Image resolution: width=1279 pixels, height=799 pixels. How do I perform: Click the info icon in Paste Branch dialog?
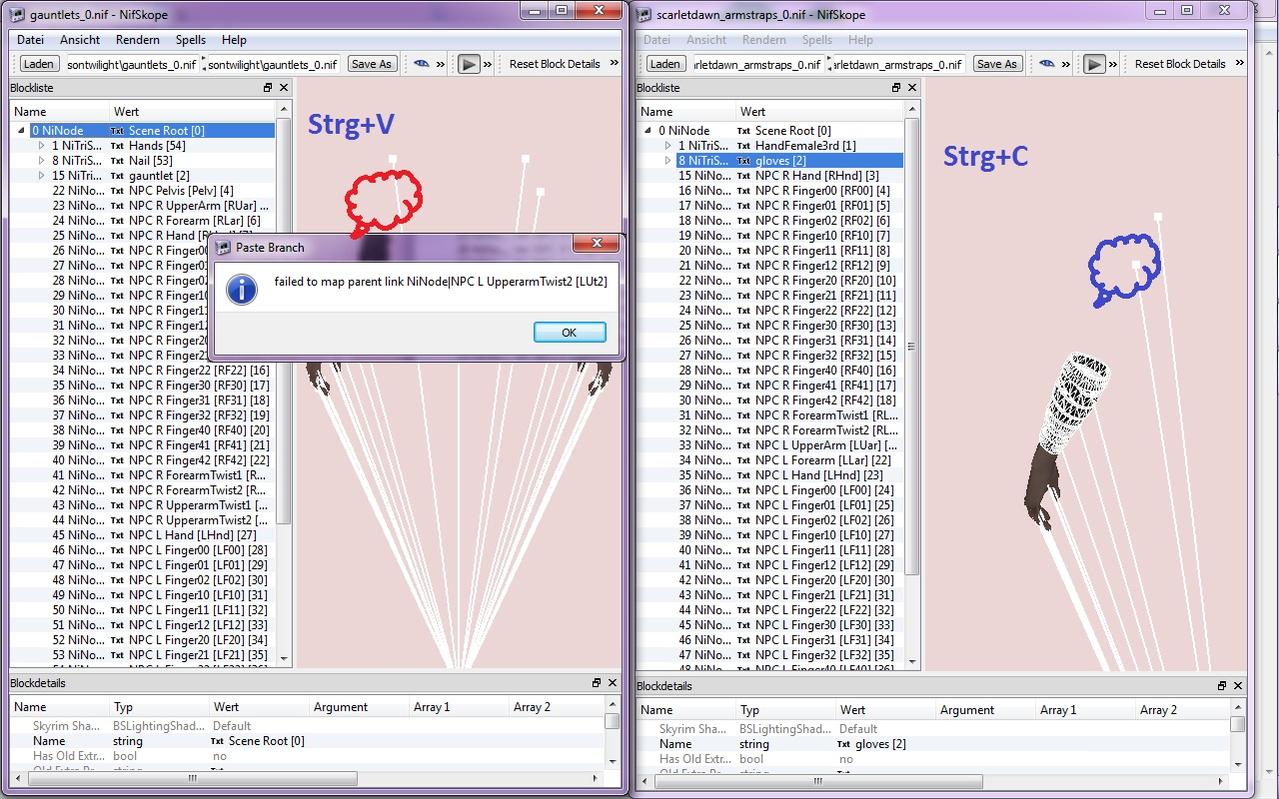coord(242,289)
